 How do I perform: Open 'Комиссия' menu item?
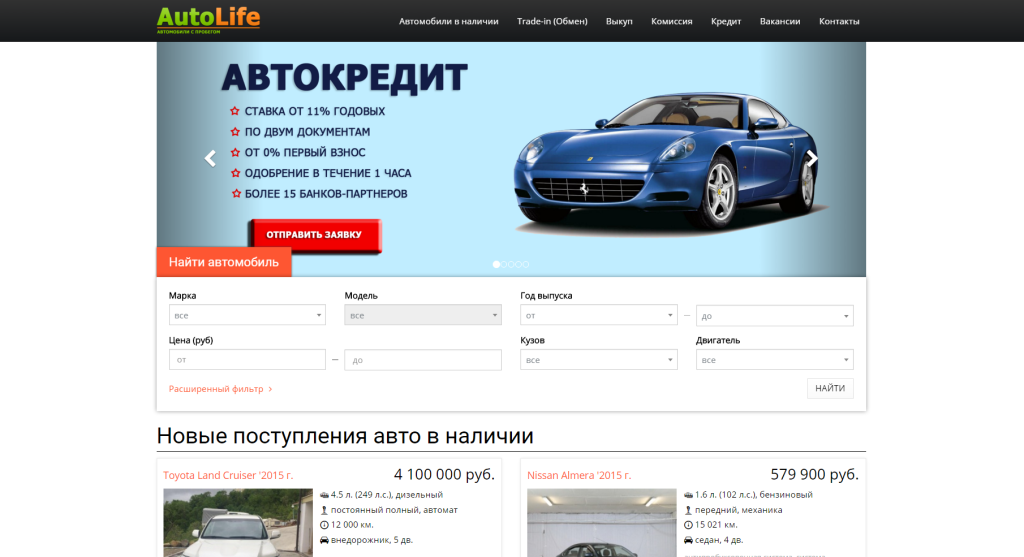pyautogui.click(x=671, y=22)
